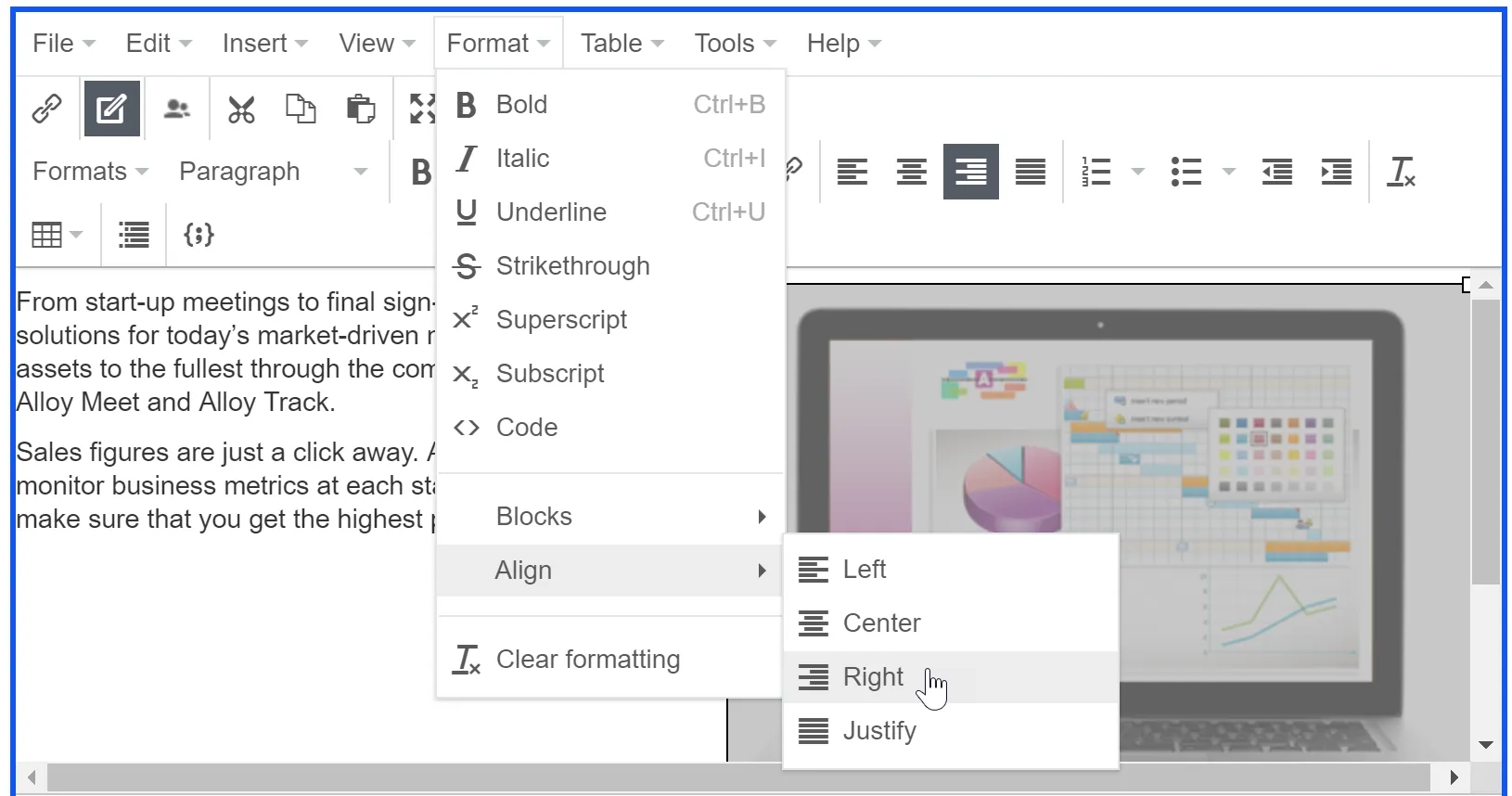The width and height of the screenshot is (1512, 796).
Task: Open the View menu
Action: point(377,44)
